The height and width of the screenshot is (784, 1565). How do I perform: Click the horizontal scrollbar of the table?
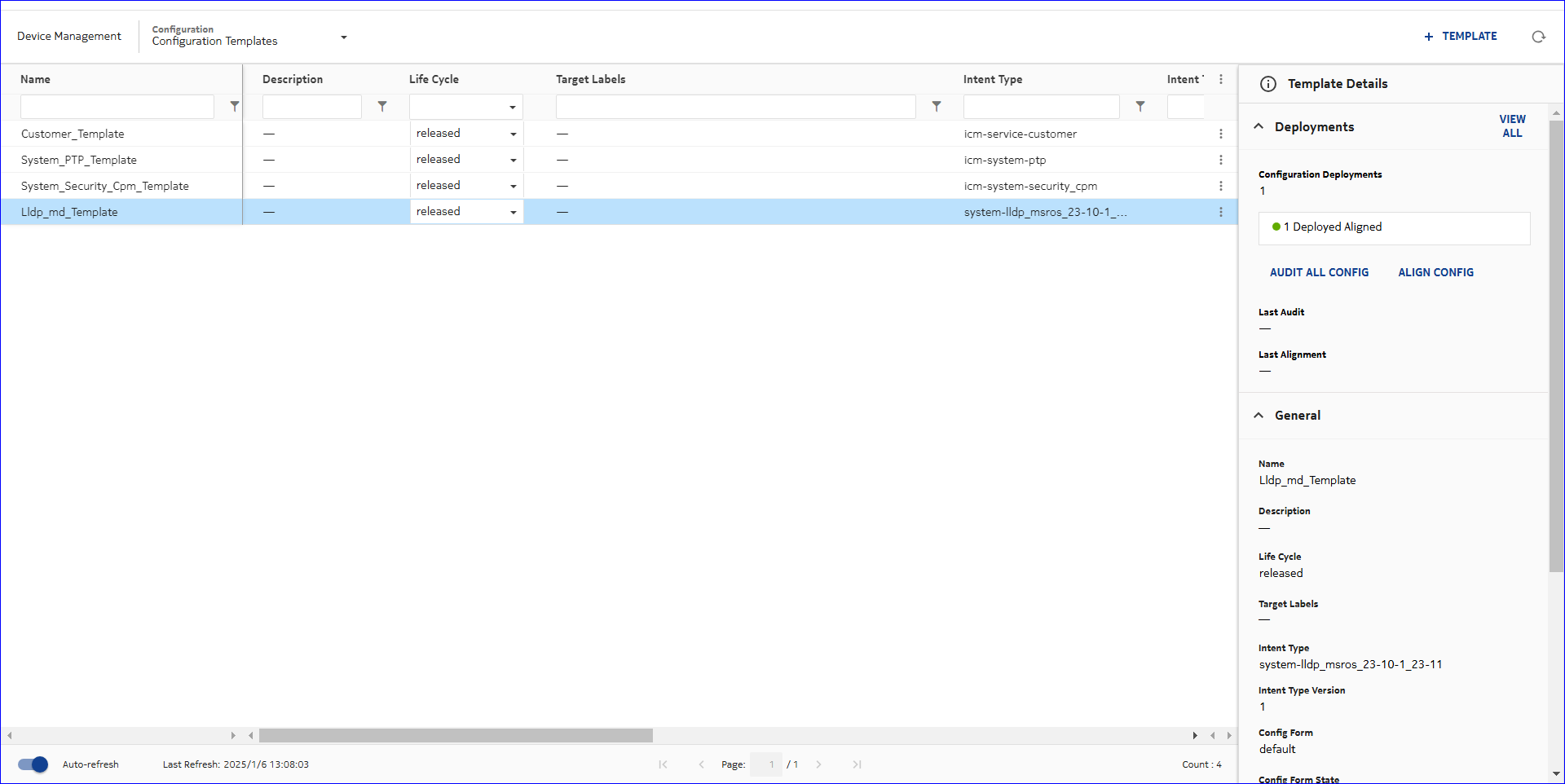click(456, 736)
